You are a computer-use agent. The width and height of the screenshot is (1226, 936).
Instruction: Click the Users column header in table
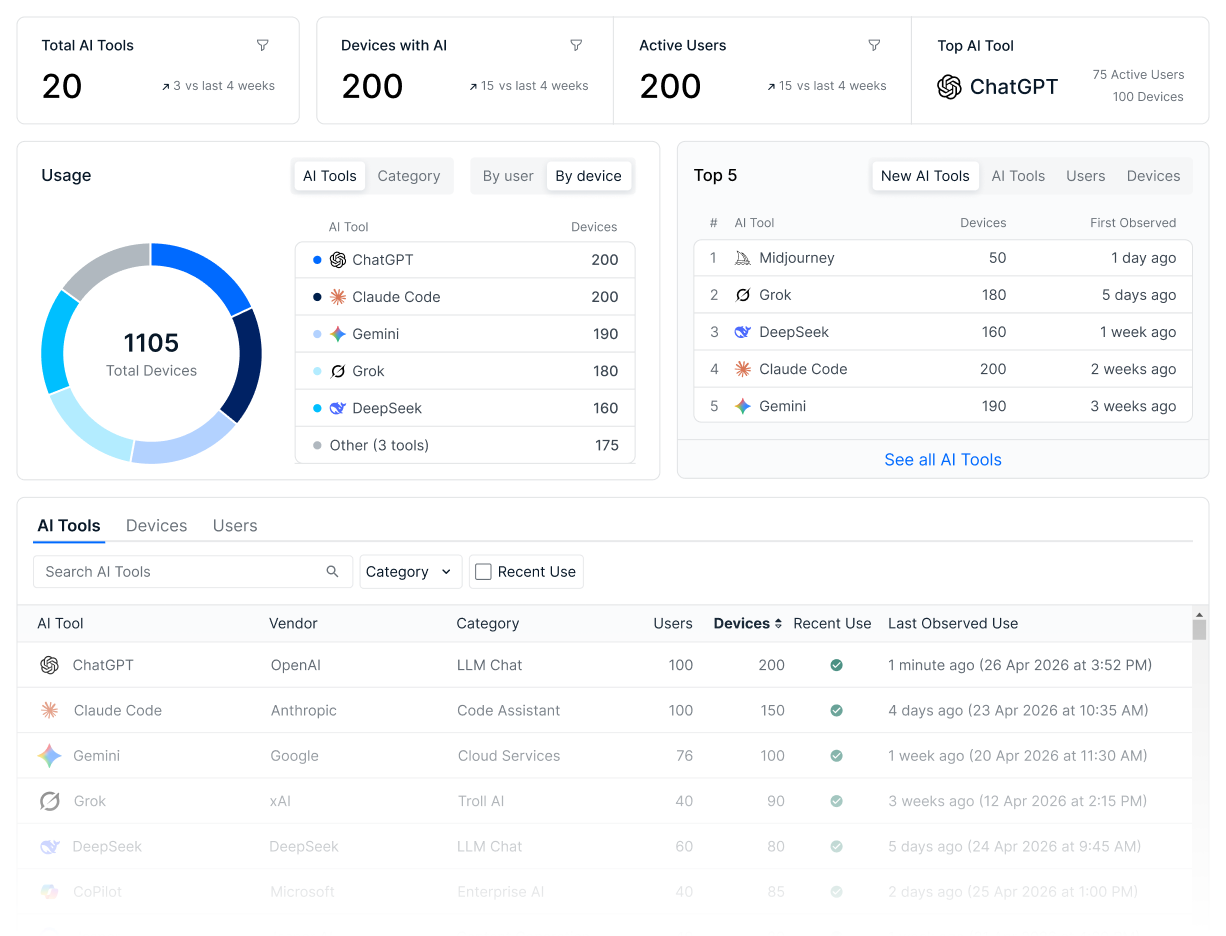click(x=673, y=623)
